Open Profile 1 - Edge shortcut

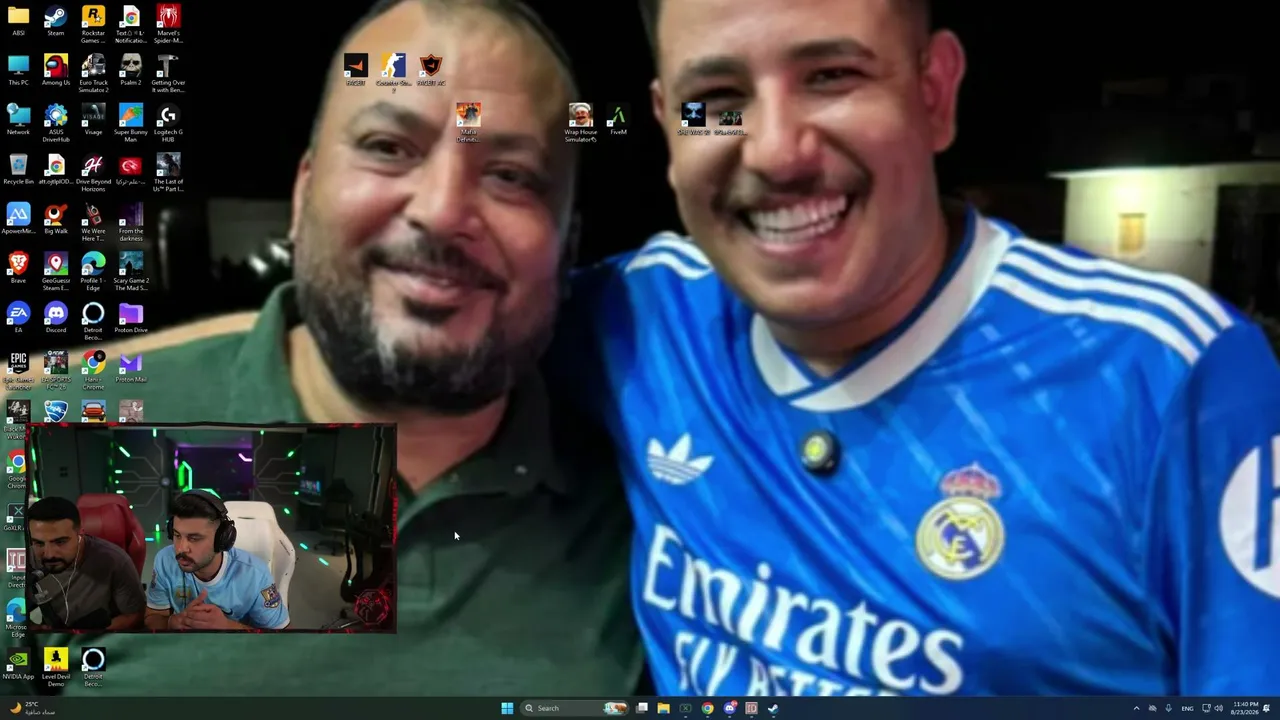pyautogui.click(x=93, y=272)
